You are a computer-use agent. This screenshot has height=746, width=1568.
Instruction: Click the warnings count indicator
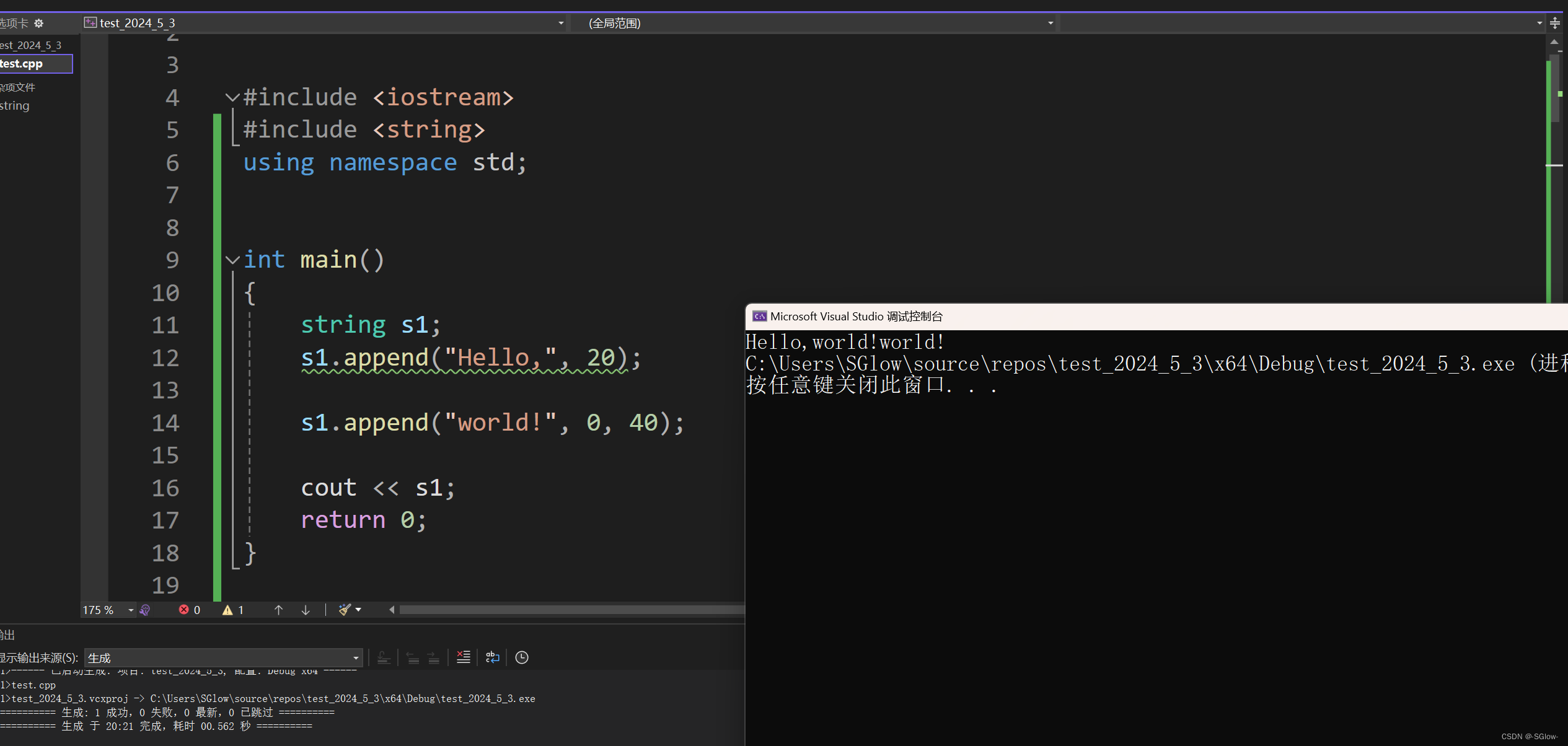click(233, 610)
